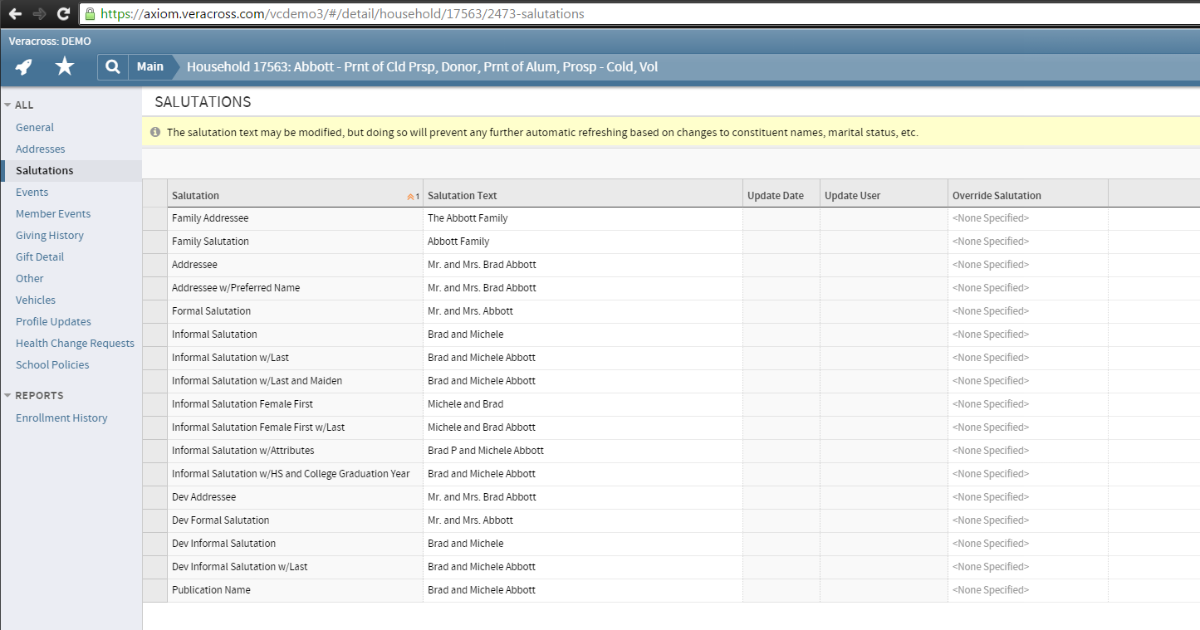Viewport: 1200px width, 630px height.
Task: Click the Main breadcrumb tab
Action: [150, 67]
